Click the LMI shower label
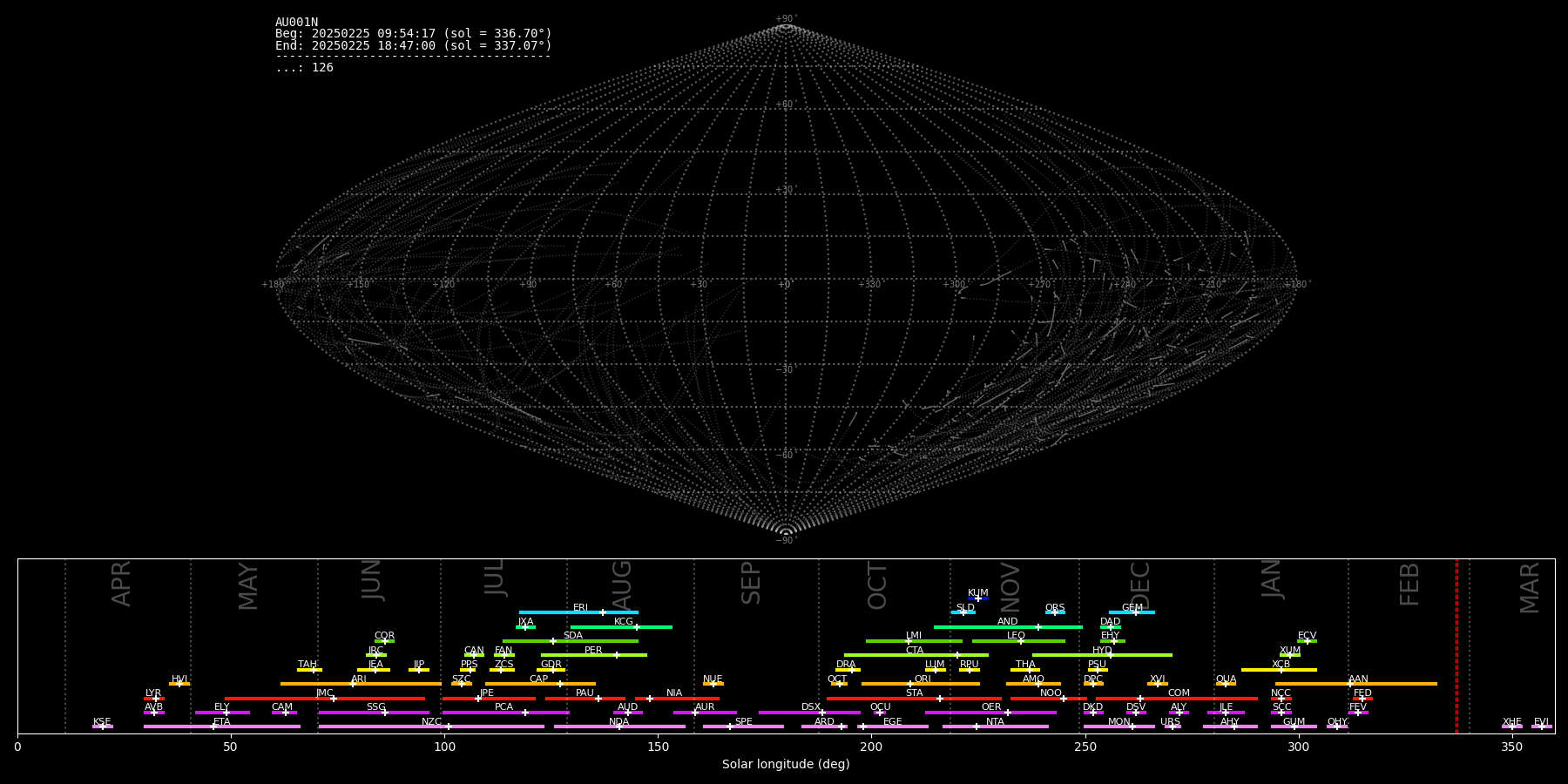 [x=913, y=636]
